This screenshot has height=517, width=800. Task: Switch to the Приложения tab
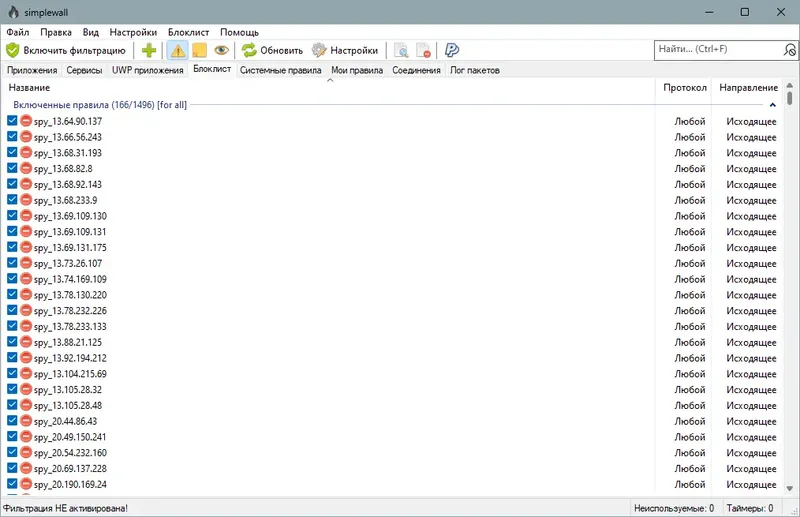pyautogui.click(x=32, y=70)
